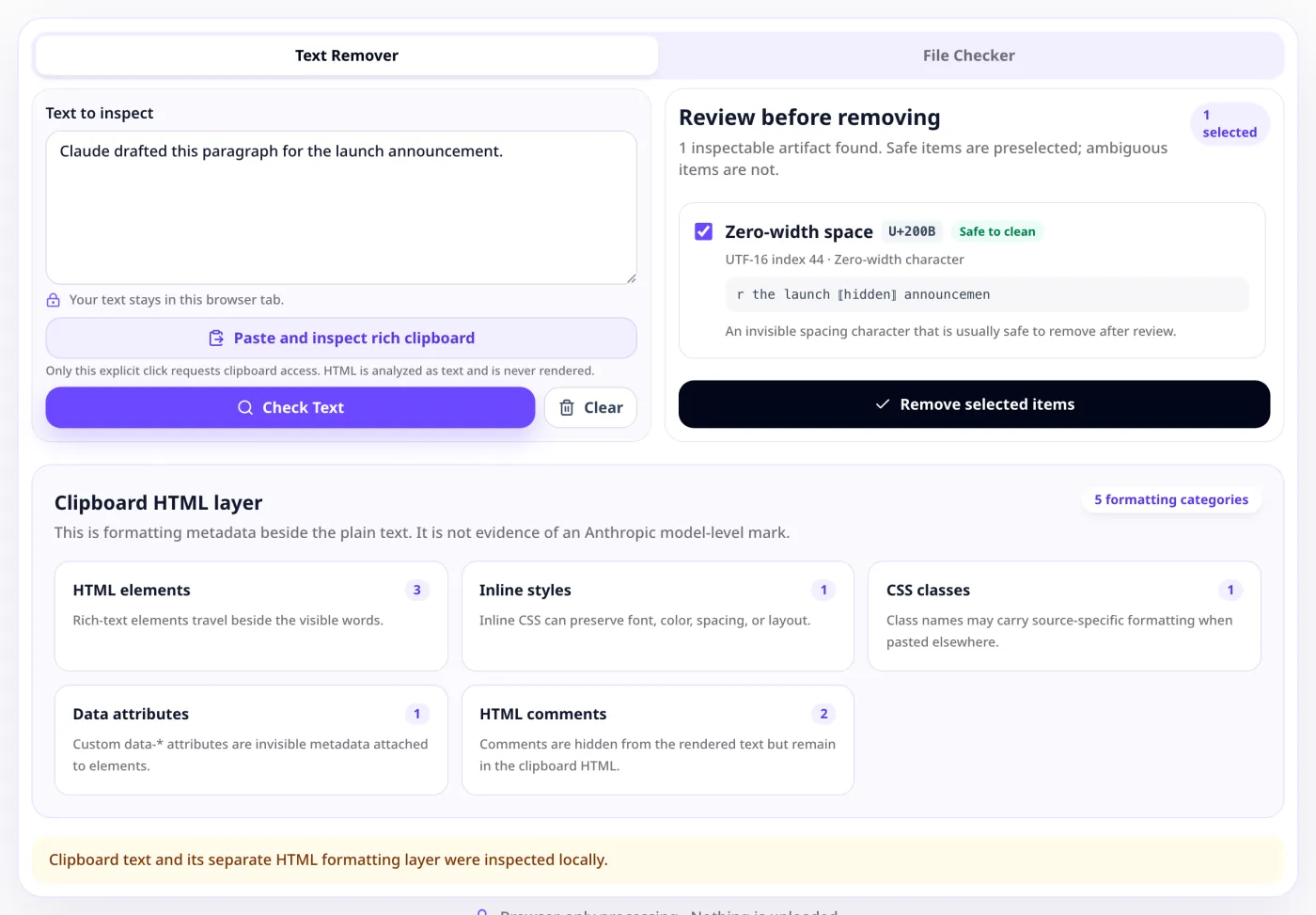Click the hidden character context snippet

(x=987, y=294)
